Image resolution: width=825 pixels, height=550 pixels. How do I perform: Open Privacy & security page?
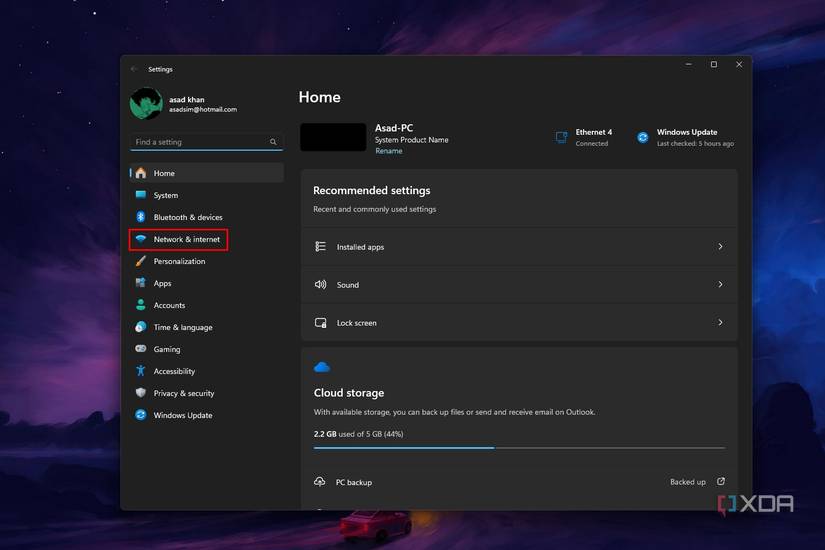coord(207,393)
